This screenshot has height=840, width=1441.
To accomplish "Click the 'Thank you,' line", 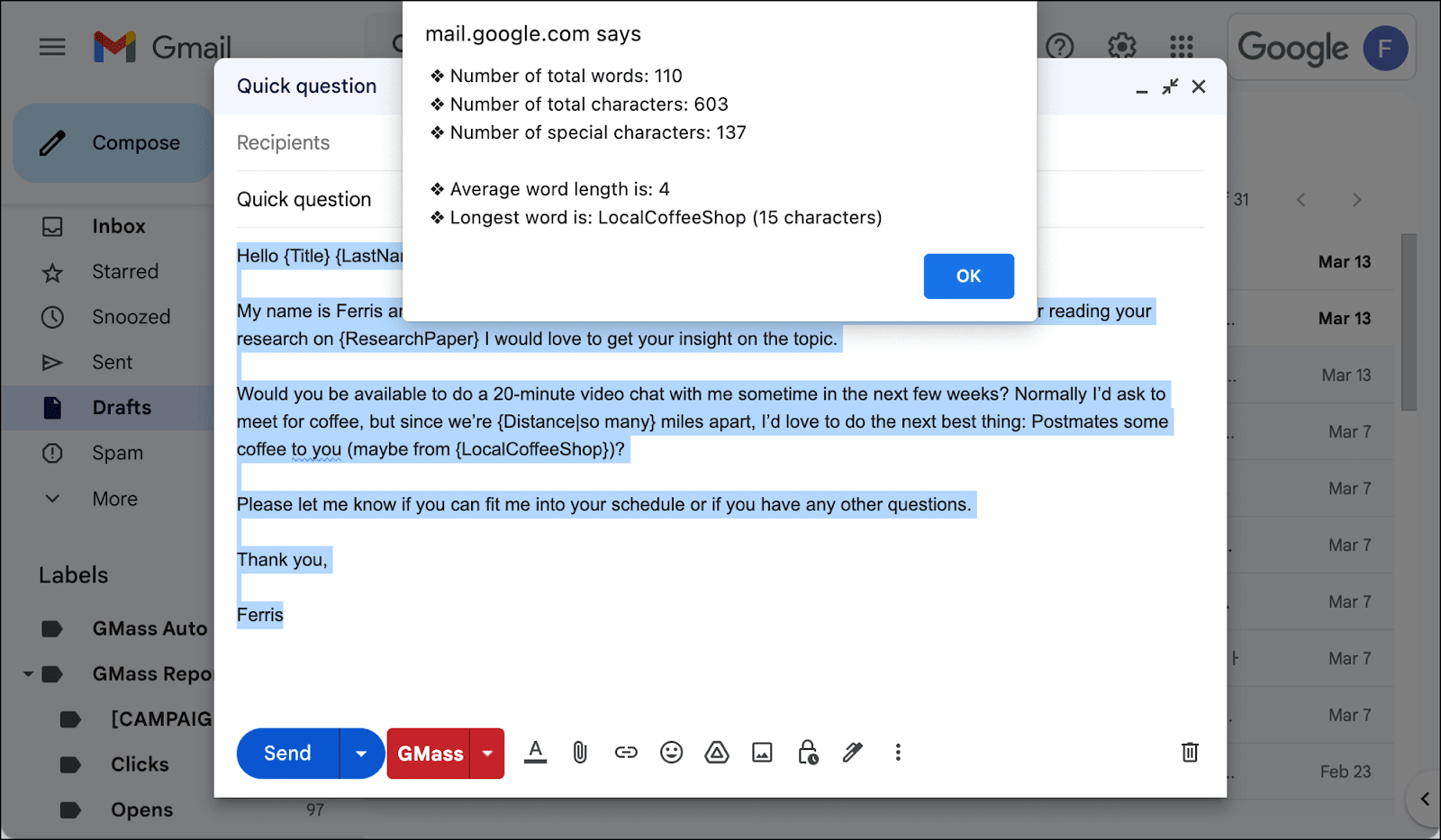I will (283, 560).
